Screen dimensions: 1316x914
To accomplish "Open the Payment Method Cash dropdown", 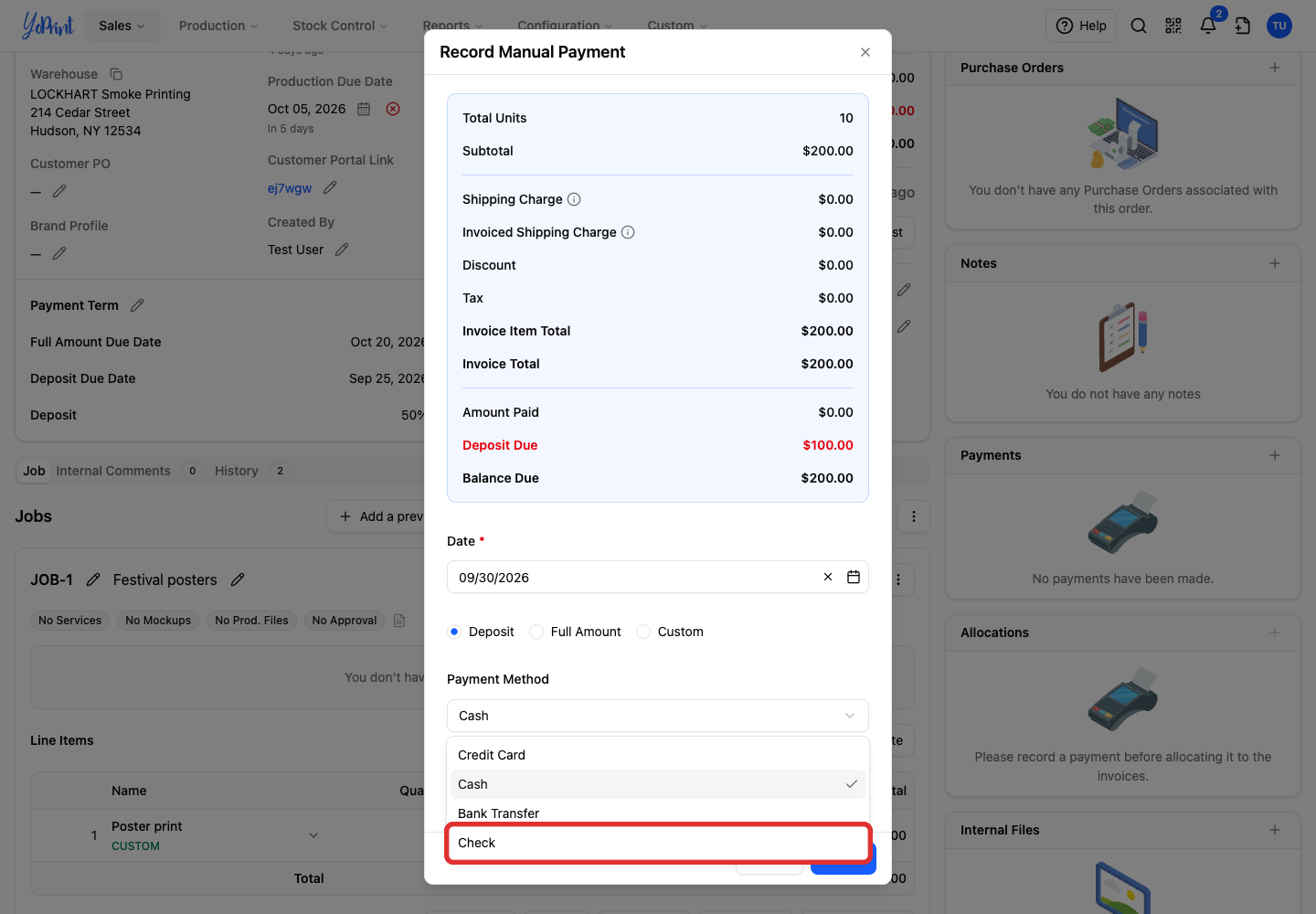I will click(658, 716).
